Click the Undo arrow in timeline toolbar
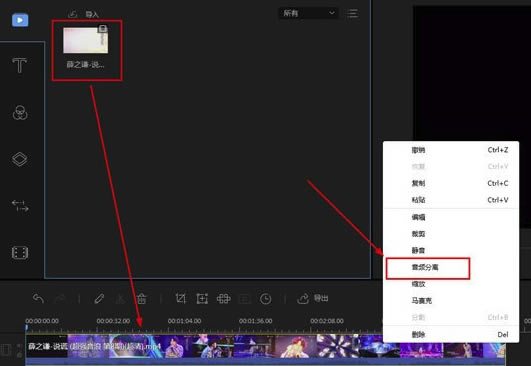 point(39,299)
